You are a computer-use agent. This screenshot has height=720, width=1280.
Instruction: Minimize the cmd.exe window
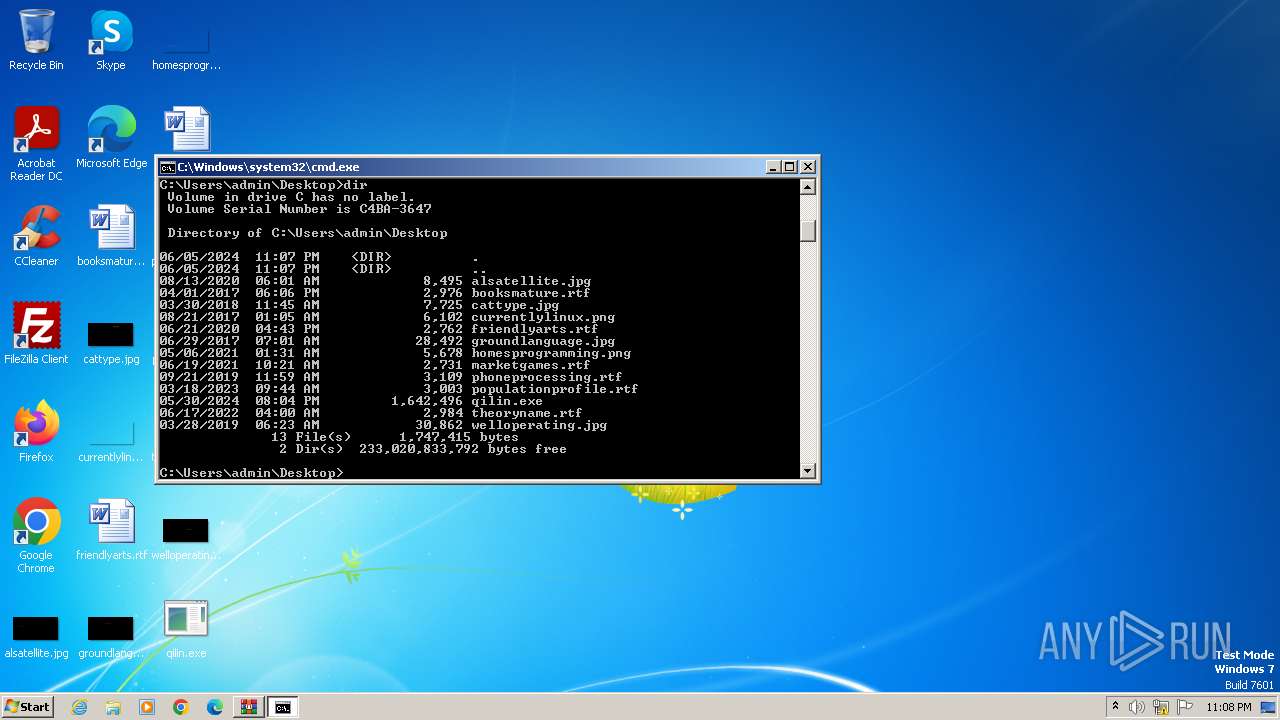(x=773, y=167)
